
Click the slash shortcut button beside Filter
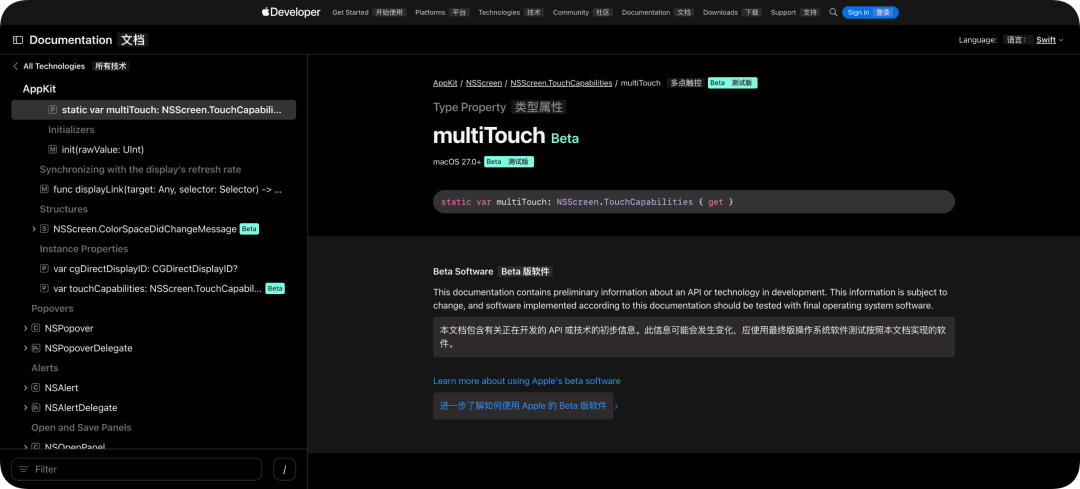284,469
